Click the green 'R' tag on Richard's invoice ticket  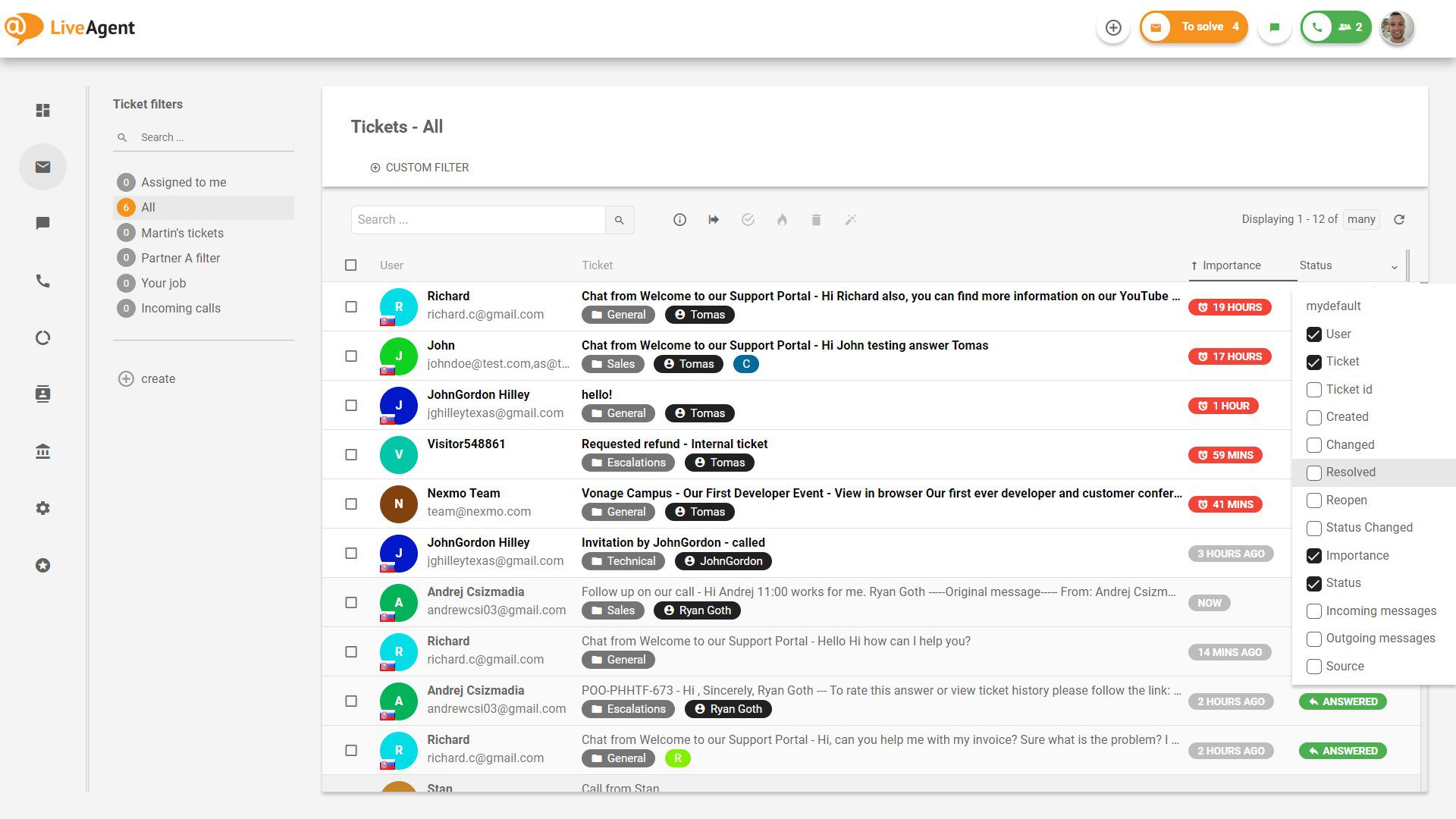[x=677, y=758]
